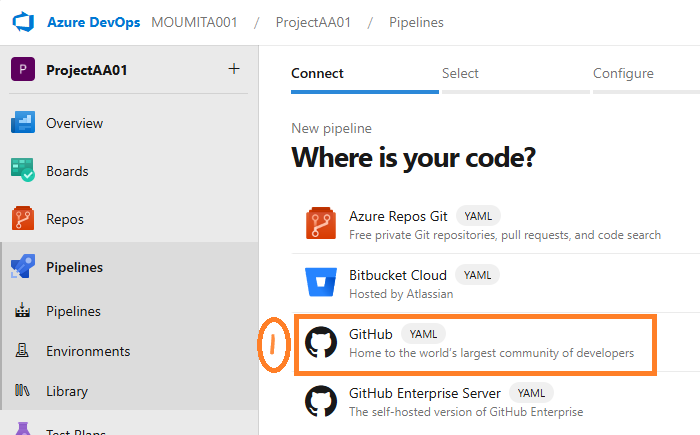Open Library under Pipelines

[67, 391]
